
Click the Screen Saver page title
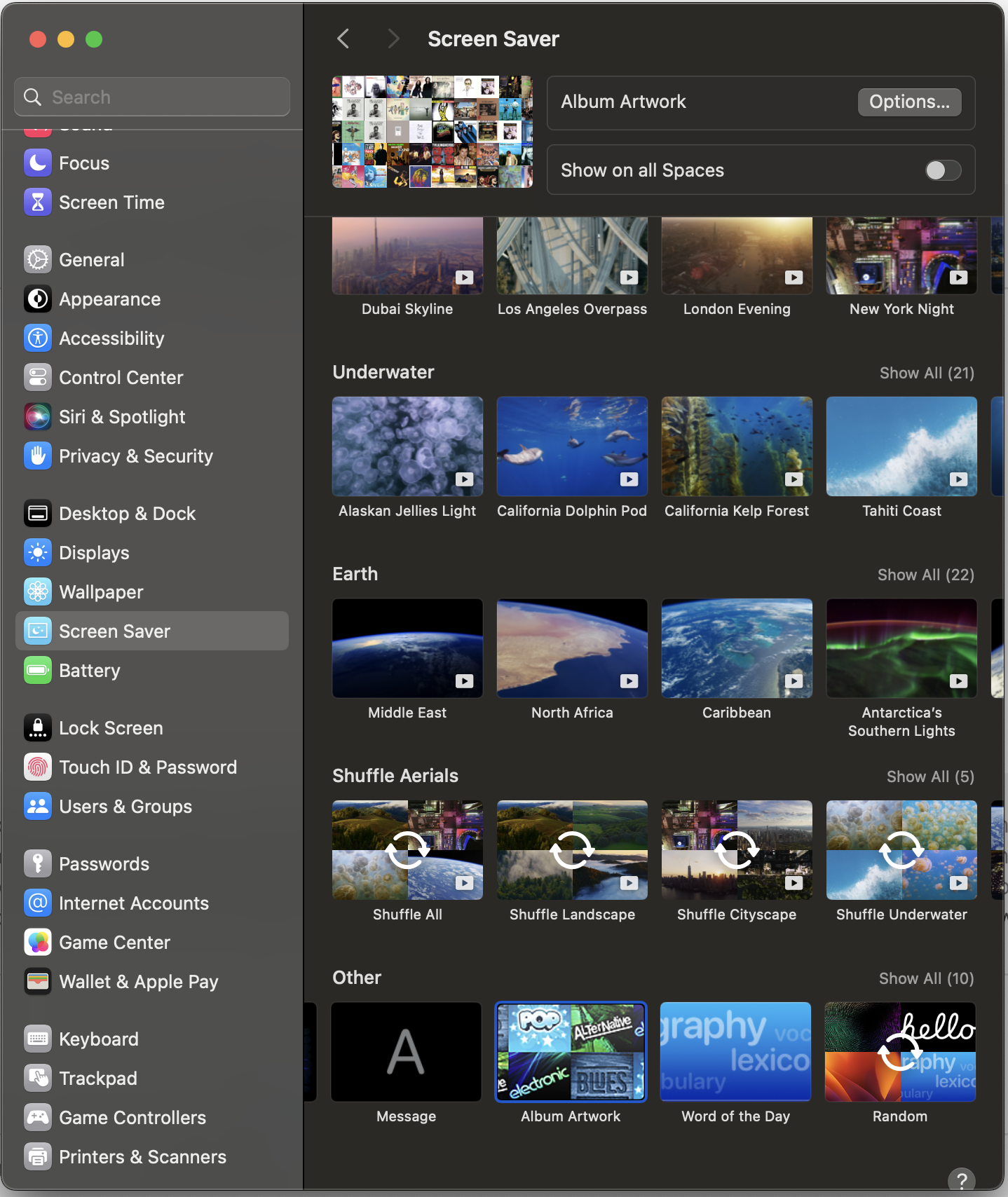[493, 39]
